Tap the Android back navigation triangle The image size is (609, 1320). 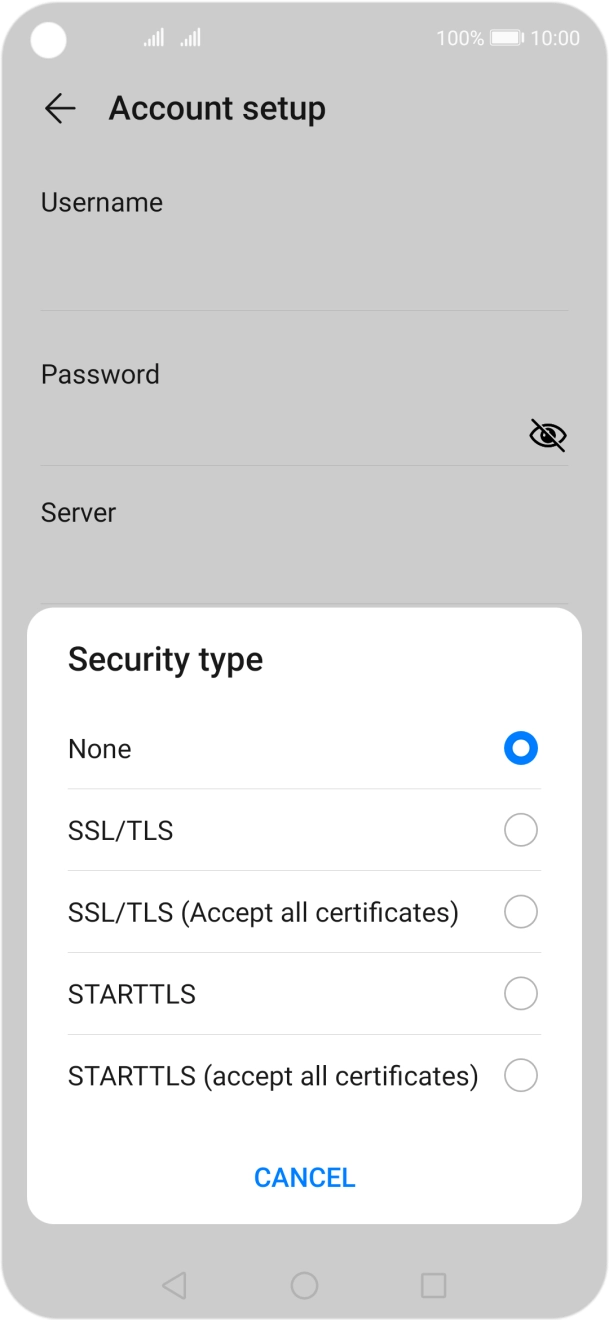(174, 1285)
